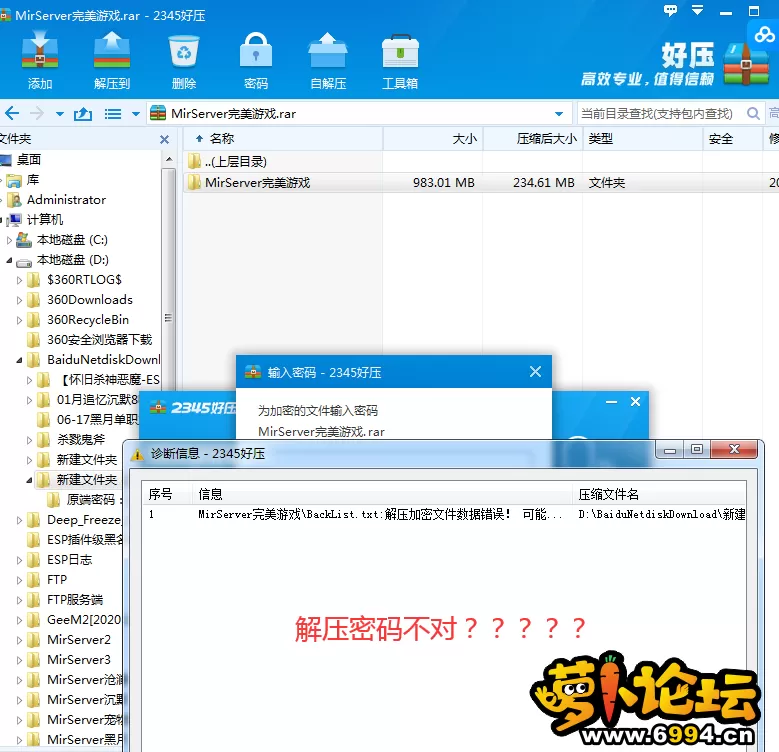779x752 pixels.
Task: Expand the ESP日志 folder node
Action: point(19,560)
